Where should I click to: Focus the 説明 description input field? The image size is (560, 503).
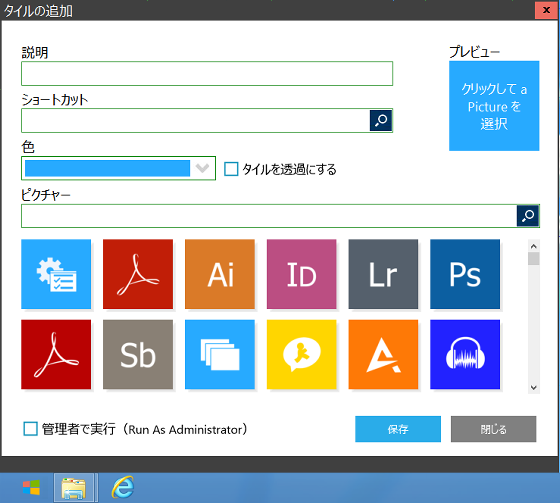click(207, 74)
